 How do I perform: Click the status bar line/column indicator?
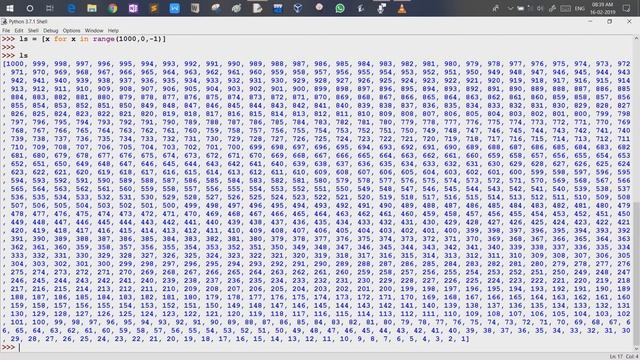click(623, 357)
